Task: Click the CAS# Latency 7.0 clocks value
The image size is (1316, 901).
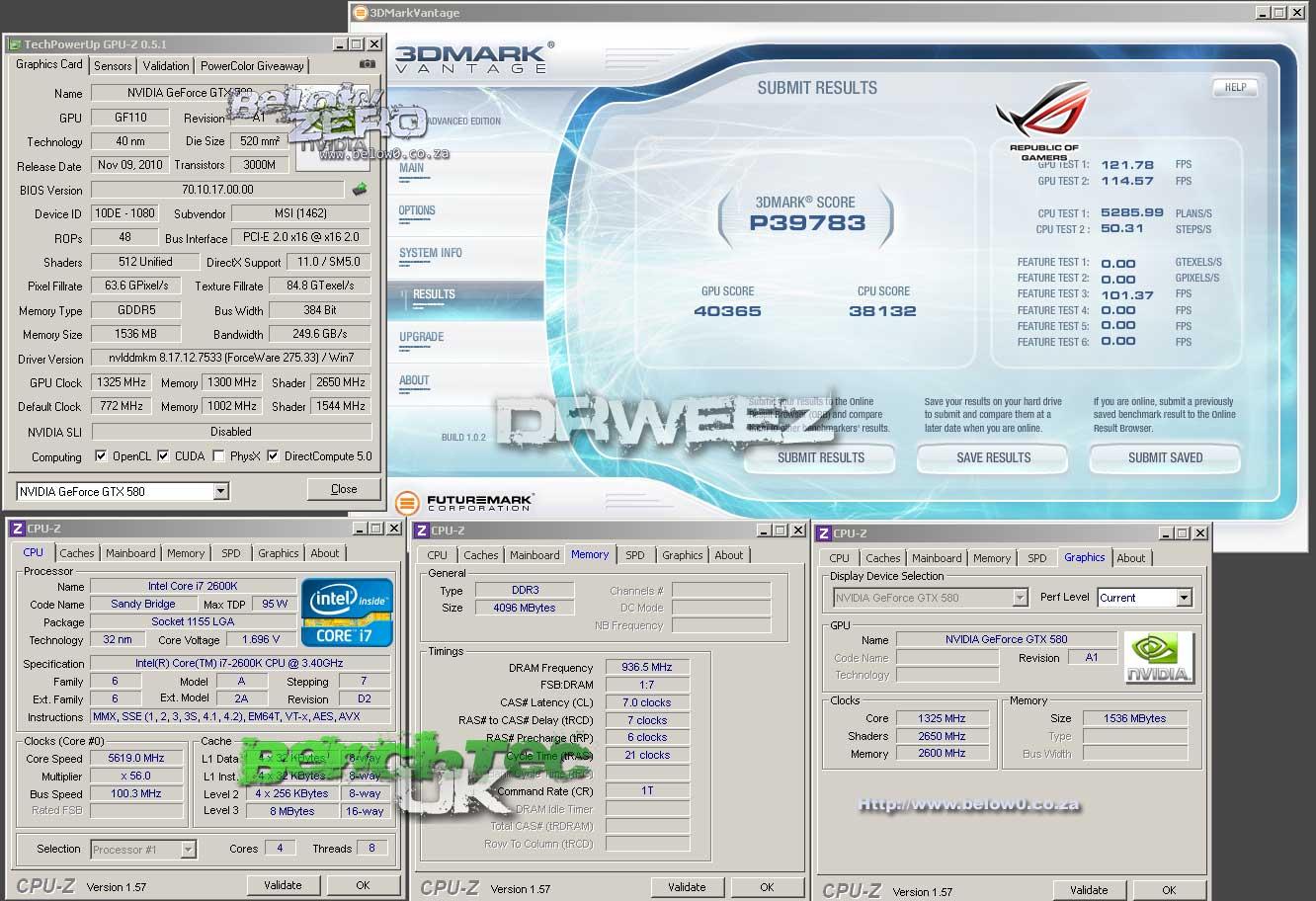Action: tap(647, 702)
